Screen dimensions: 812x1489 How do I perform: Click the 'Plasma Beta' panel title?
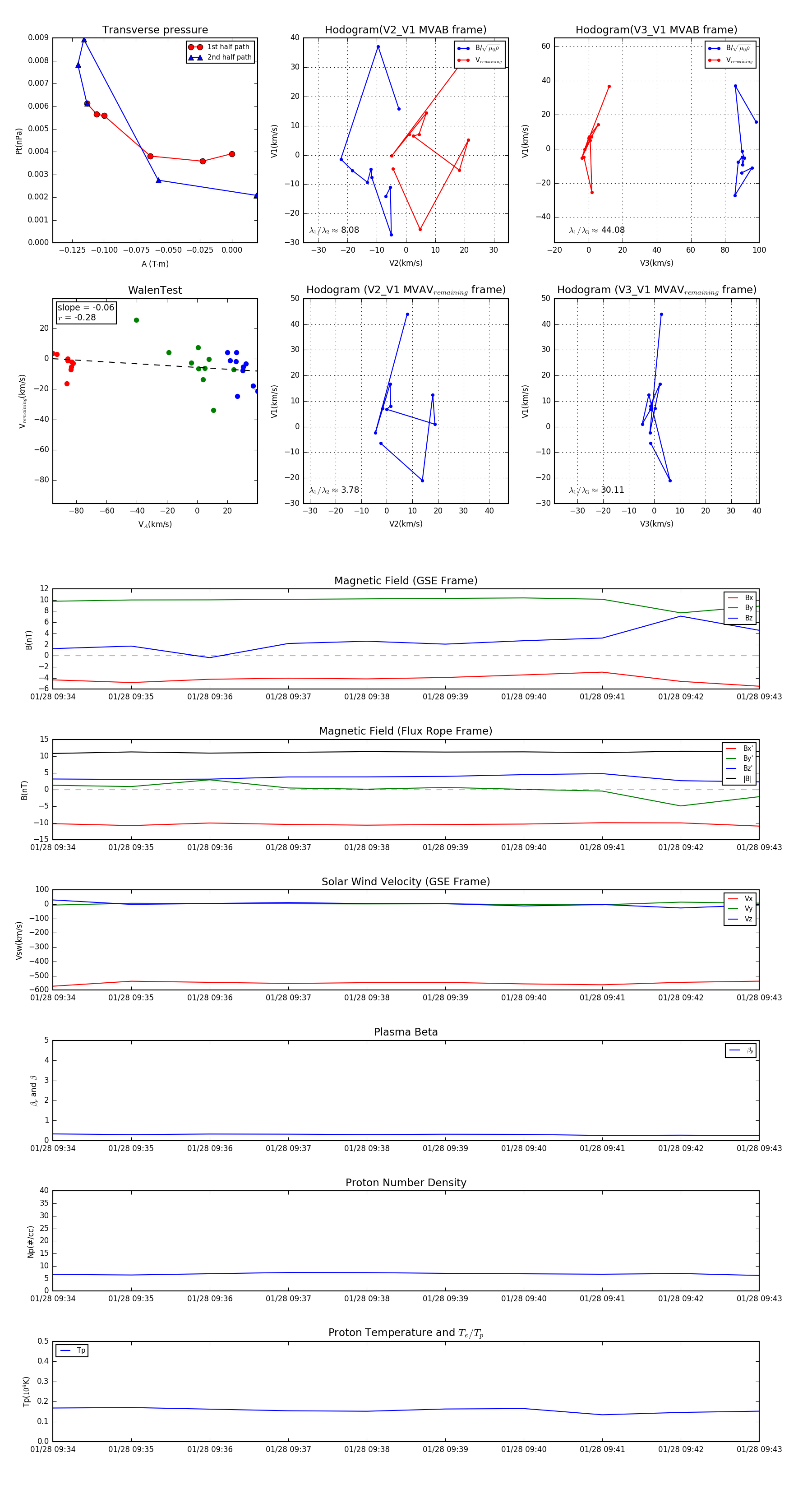(x=406, y=1032)
